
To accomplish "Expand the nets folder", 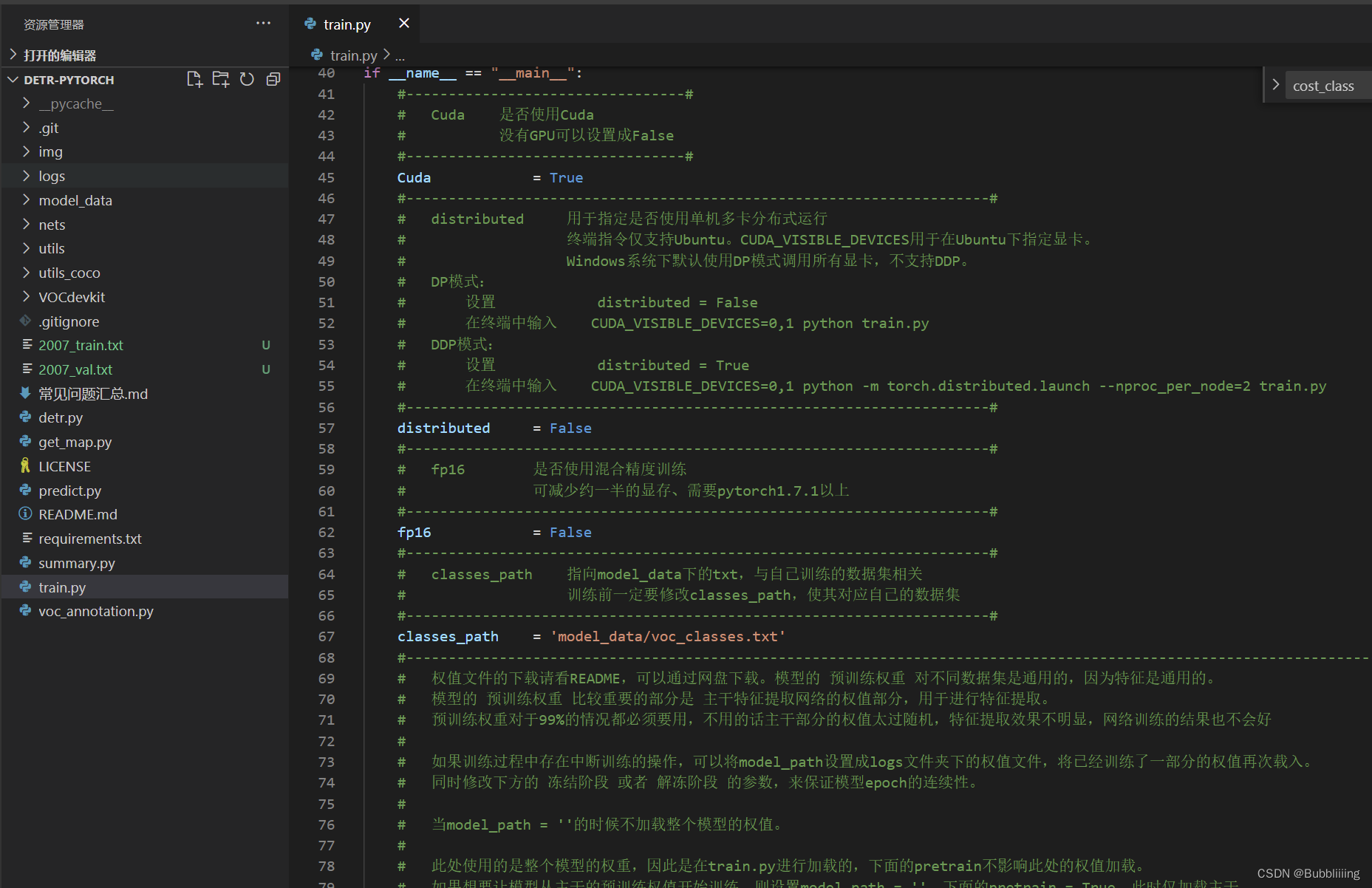I will [144, 225].
